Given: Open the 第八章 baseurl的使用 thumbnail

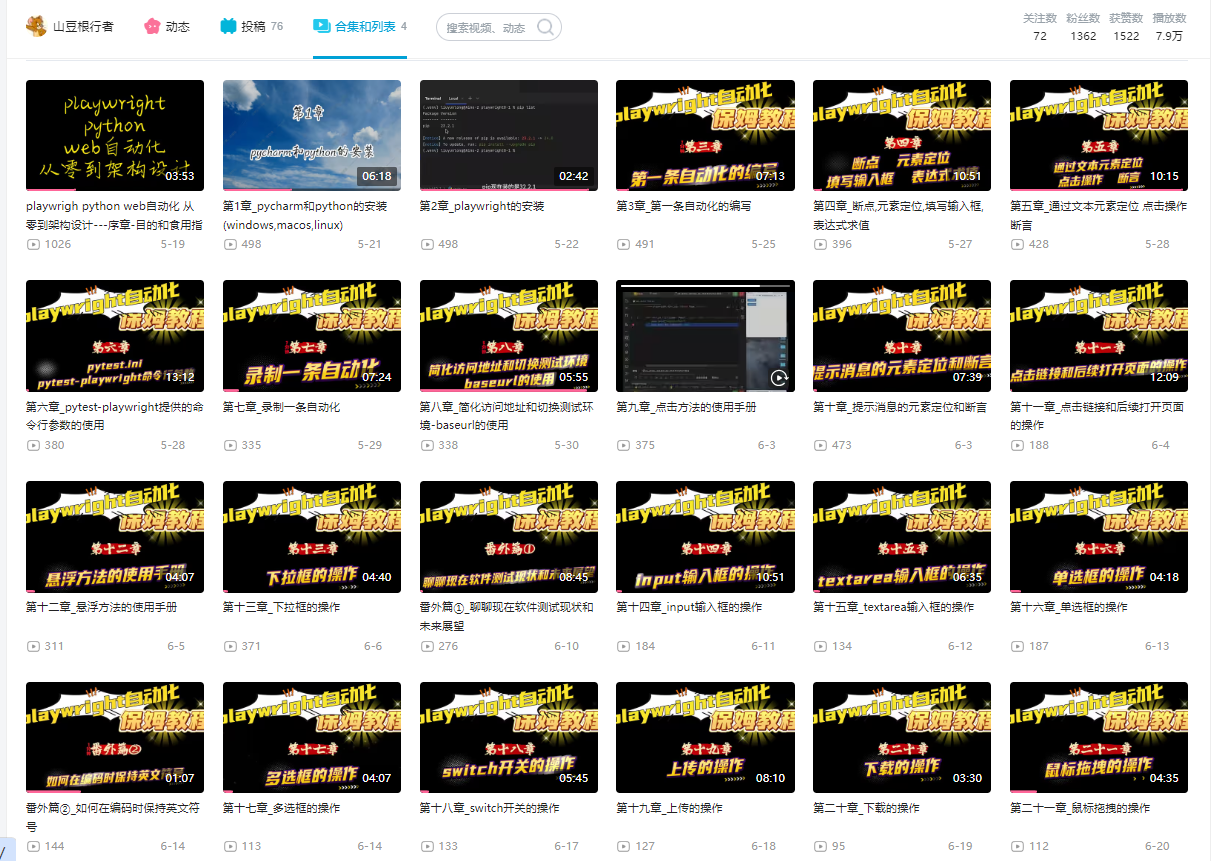Looking at the screenshot, I should coord(509,336).
